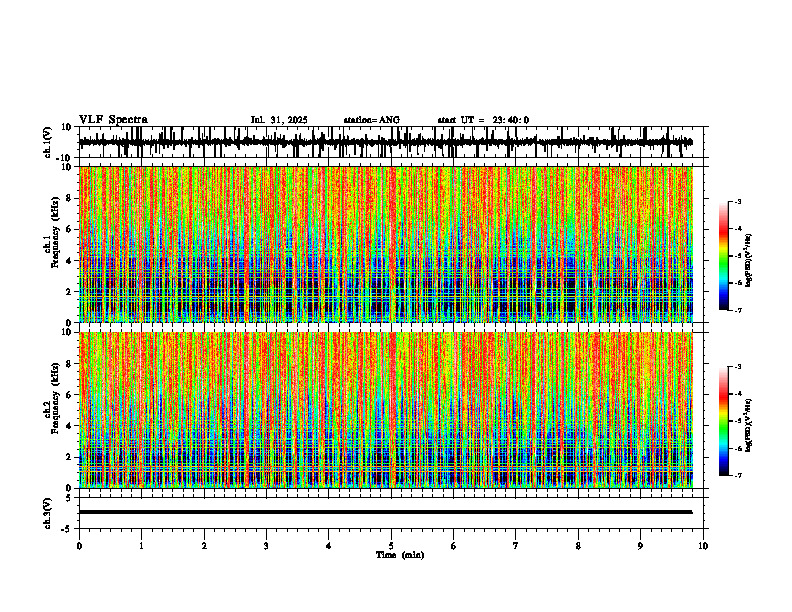Click the ch.2 spectrogram color scale bar
Screen dimensions: 792x612
point(723,421)
